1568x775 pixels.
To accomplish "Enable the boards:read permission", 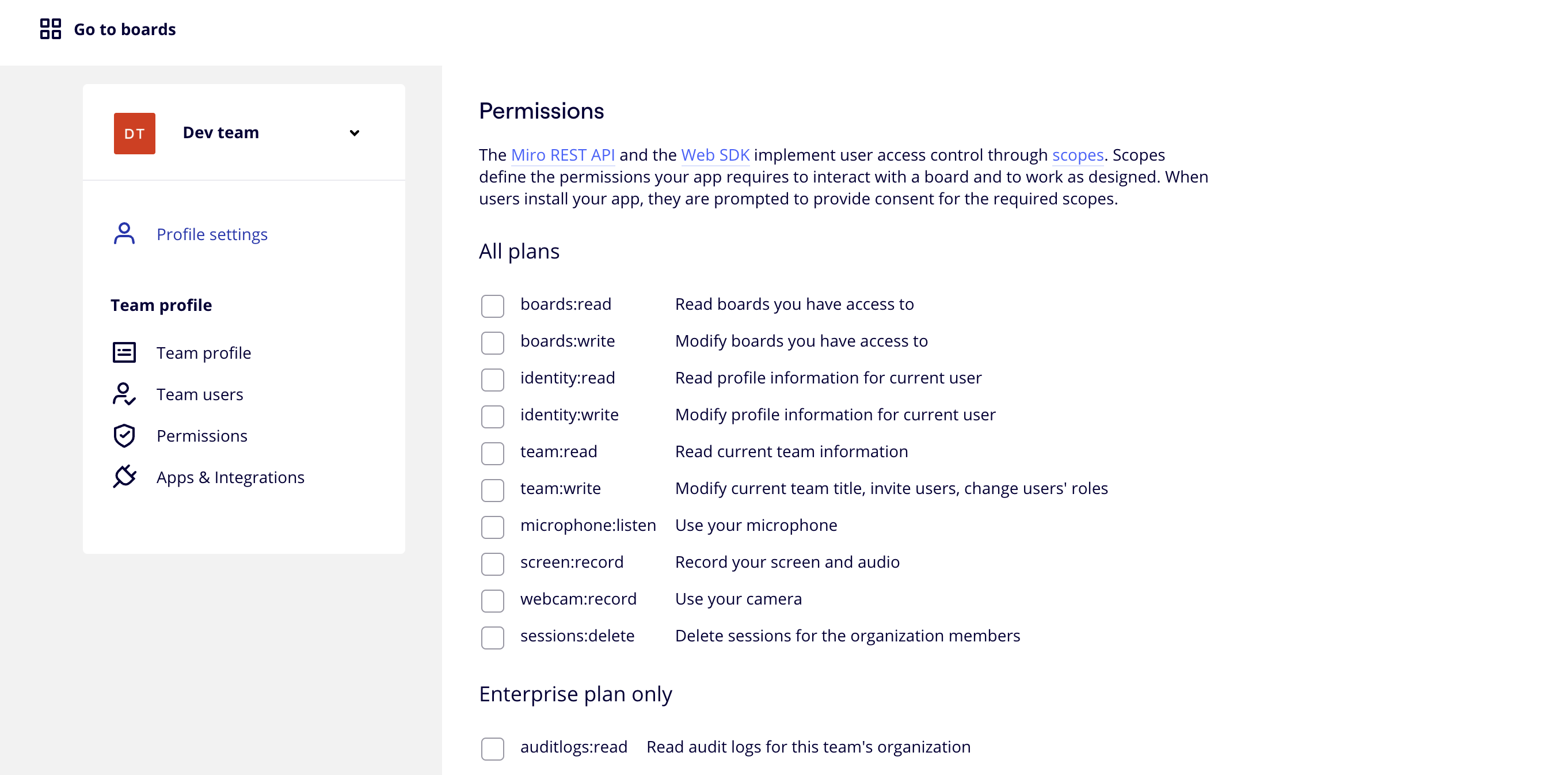I will (x=492, y=306).
